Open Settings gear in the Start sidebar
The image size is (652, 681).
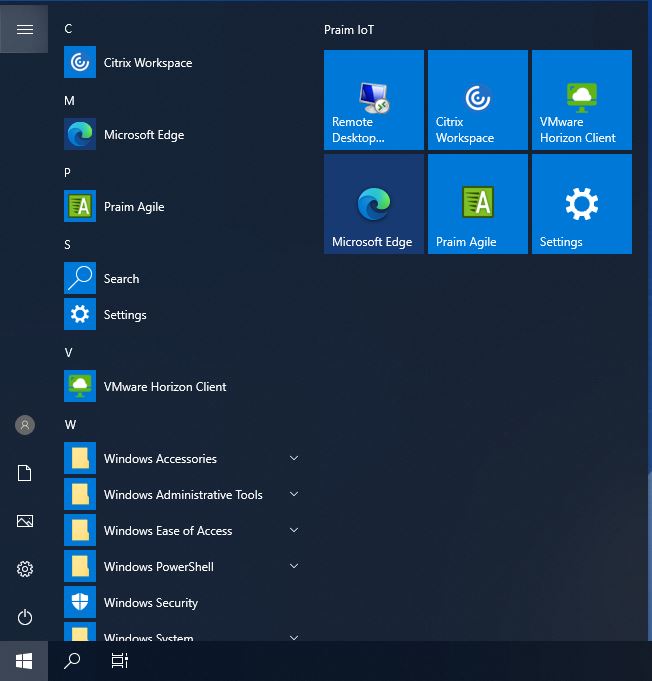click(x=25, y=569)
